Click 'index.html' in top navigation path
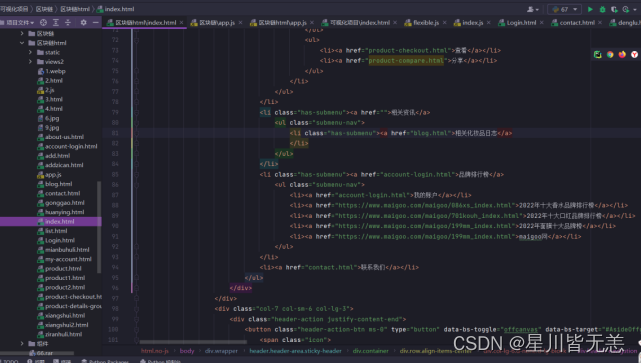 click(116, 9)
